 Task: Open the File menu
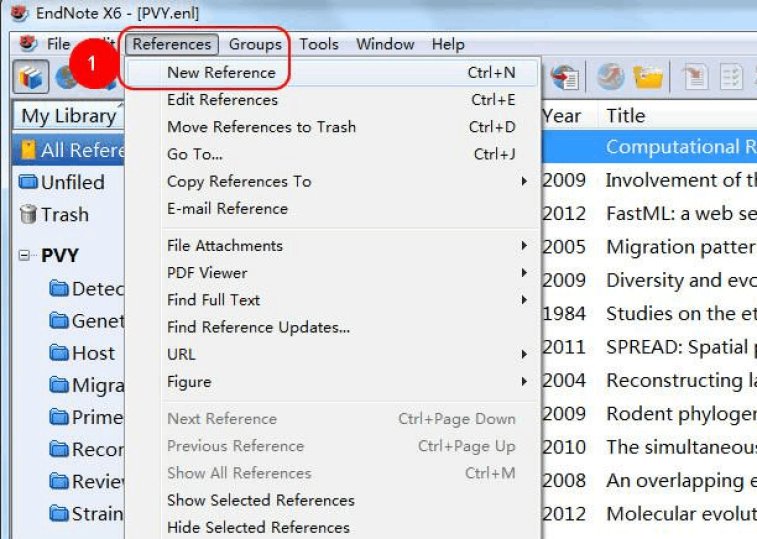[58, 44]
